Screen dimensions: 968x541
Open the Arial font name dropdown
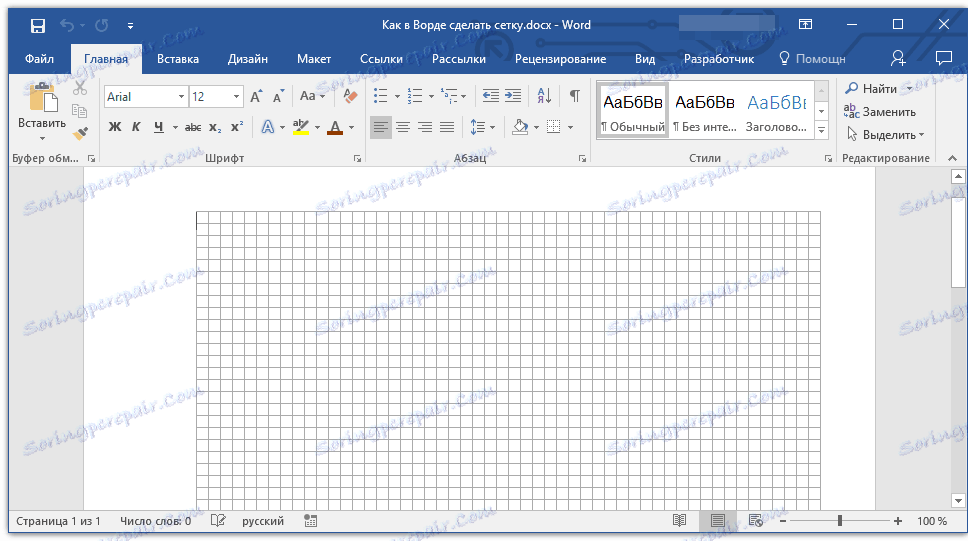click(181, 96)
